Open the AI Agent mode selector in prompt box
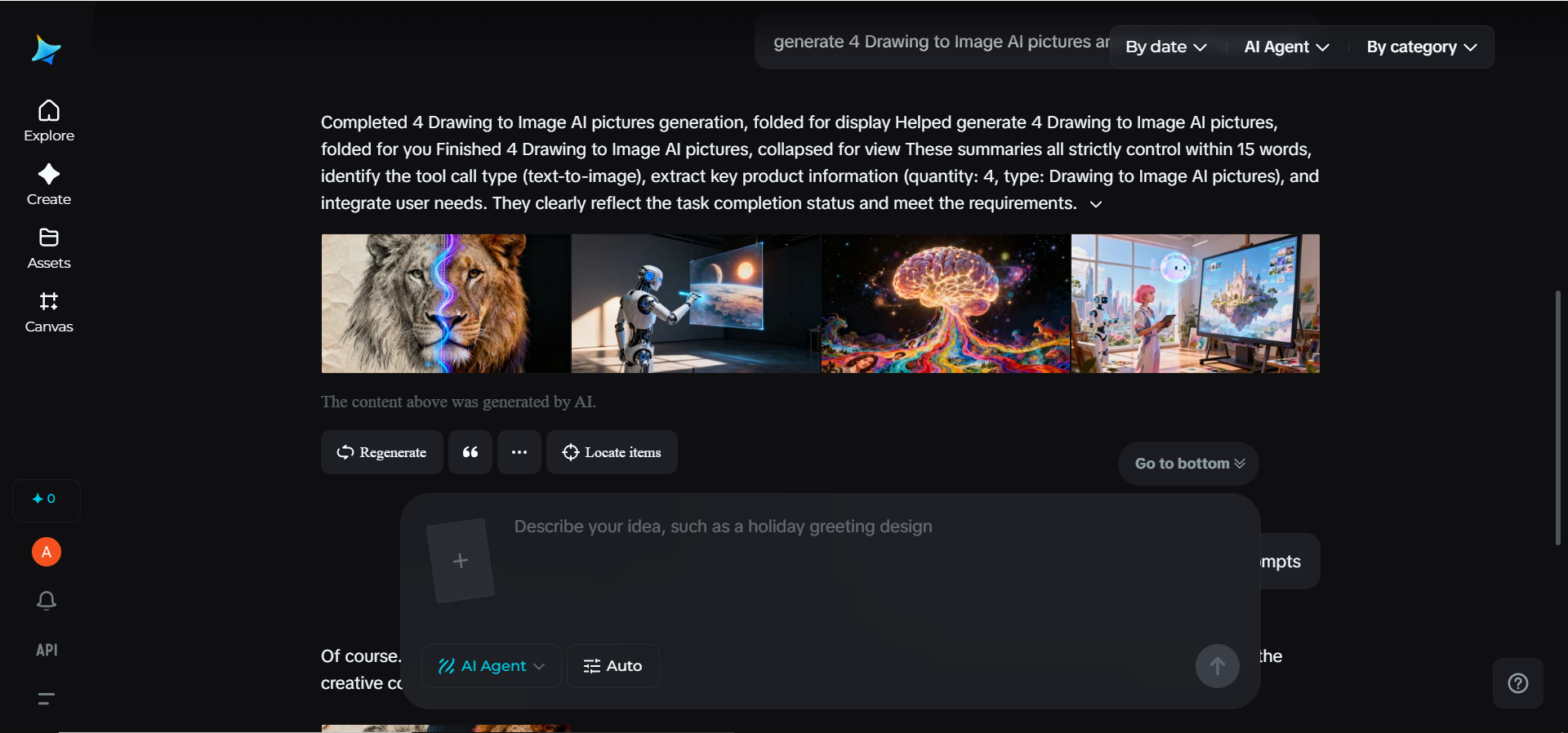Screen dimensions: 1568x733 coord(492,666)
